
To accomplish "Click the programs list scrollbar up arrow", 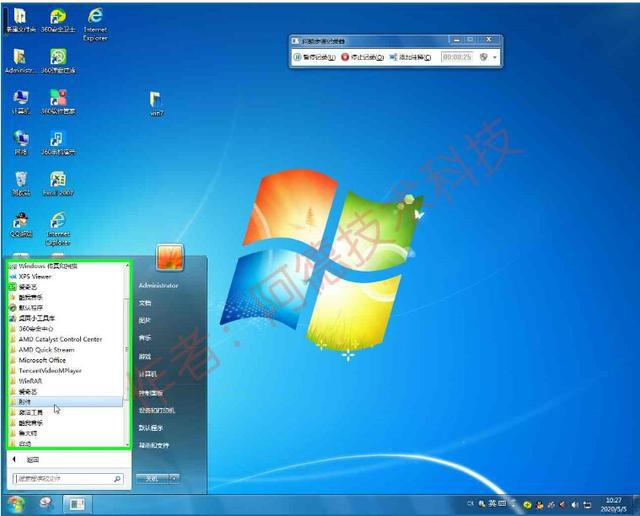I will (x=127, y=266).
